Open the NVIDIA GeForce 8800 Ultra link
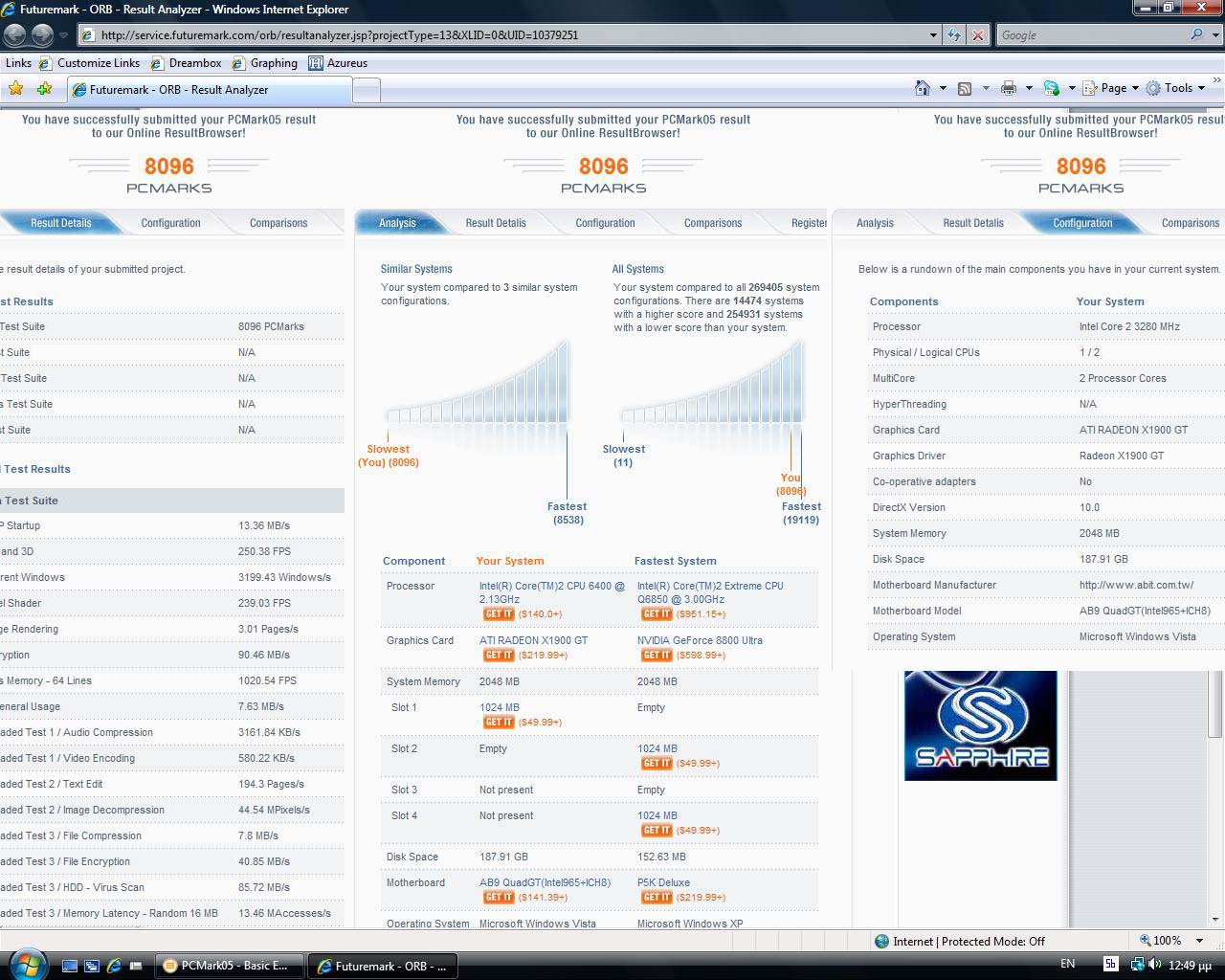Screen dimensions: 1225x980 click(x=700, y=640)
